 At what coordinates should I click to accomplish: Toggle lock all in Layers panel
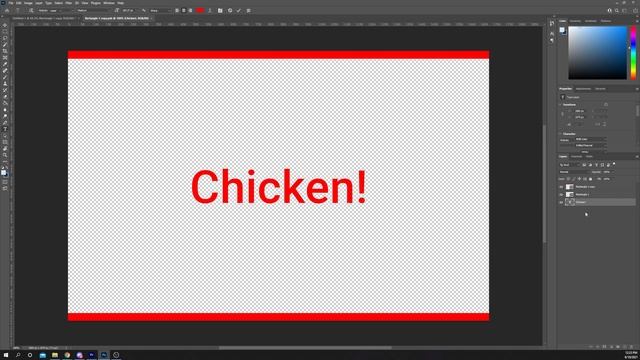[590, 179]
